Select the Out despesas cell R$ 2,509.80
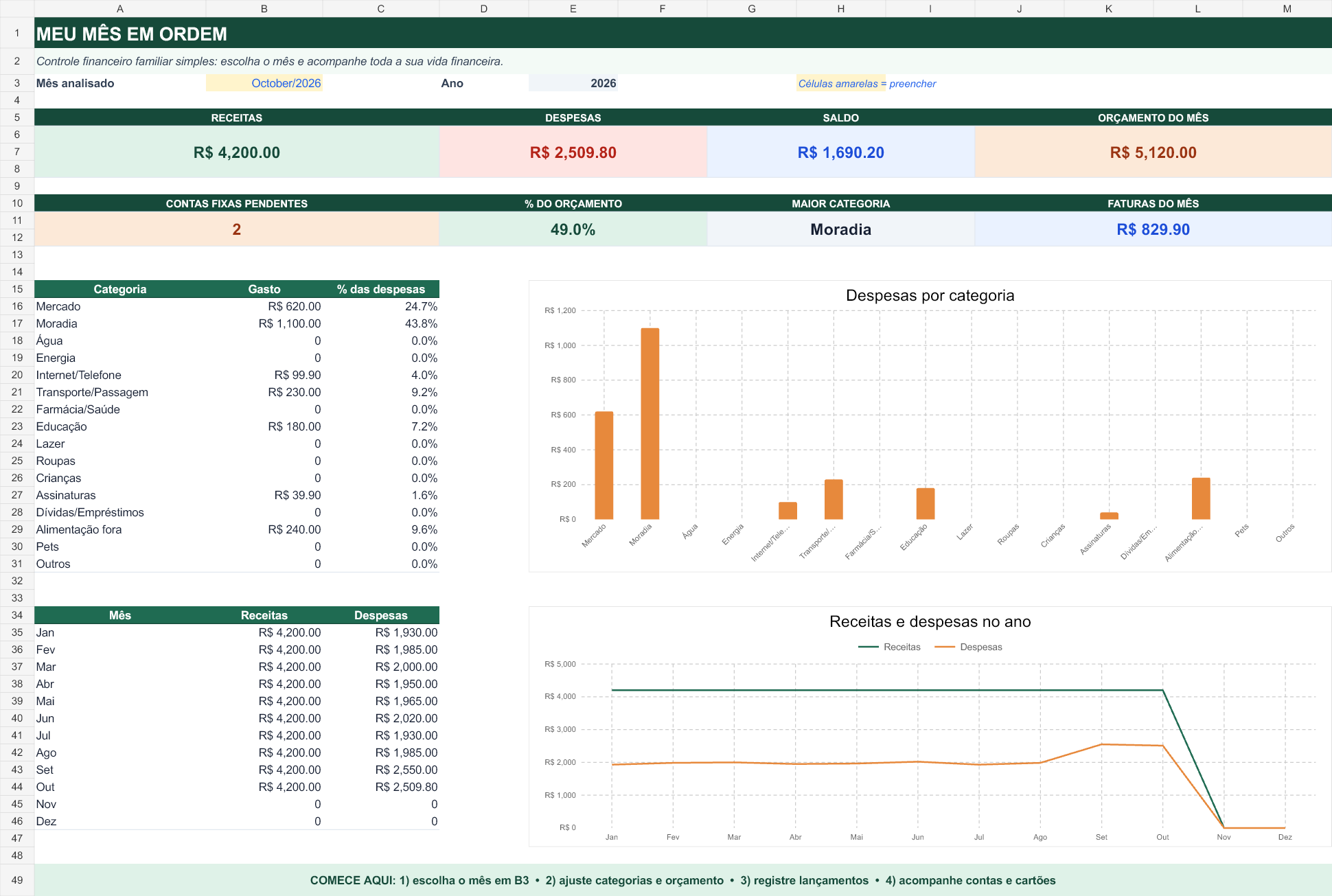The height and width of the screenshot is (896, 1332). coord(381,787)
